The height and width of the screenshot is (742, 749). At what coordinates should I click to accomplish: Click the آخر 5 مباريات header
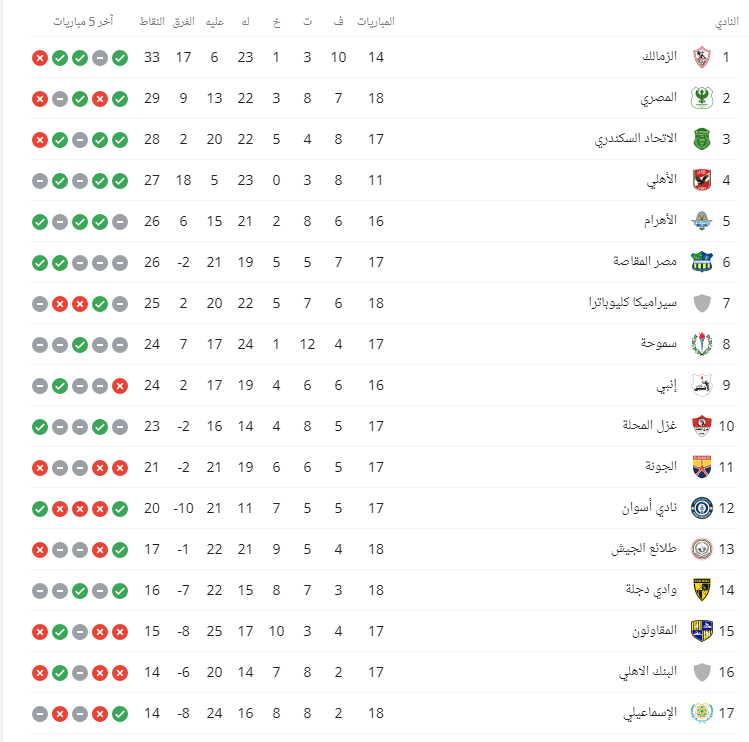(x=83, y=22)
